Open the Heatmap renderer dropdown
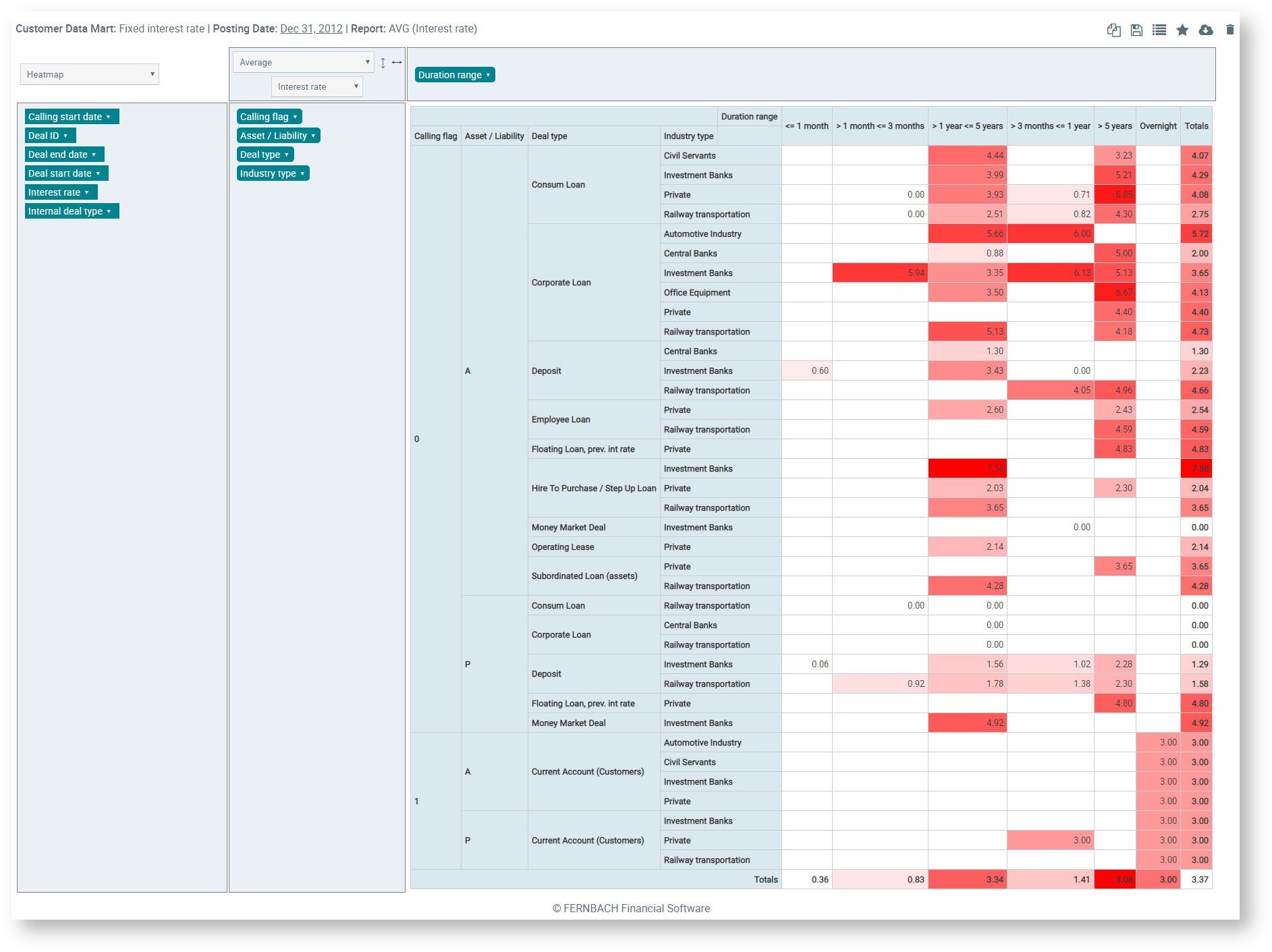Viewport: 1272px width, 952px height. click(90, 74)
